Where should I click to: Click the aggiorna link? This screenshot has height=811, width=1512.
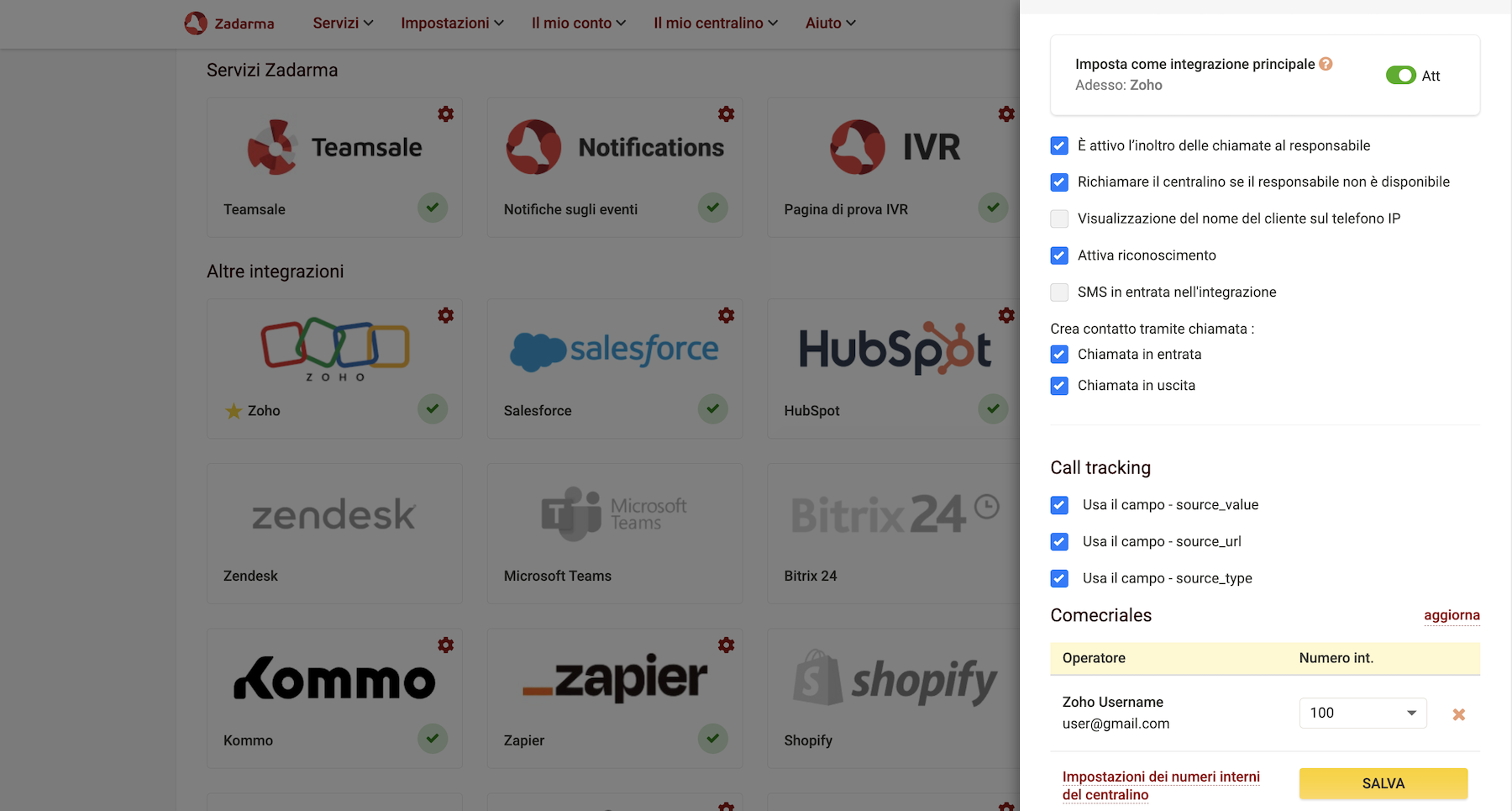pyautogui.click(x=1452, y=615)
